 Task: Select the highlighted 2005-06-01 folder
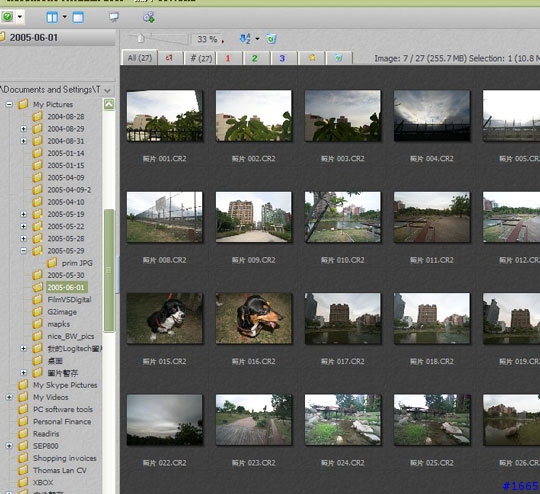66,287
